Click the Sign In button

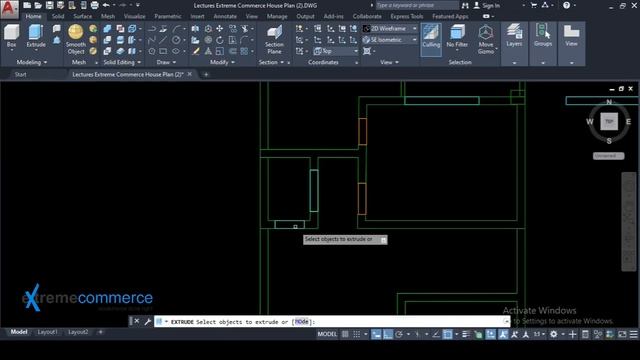click(x=487, y=5)
